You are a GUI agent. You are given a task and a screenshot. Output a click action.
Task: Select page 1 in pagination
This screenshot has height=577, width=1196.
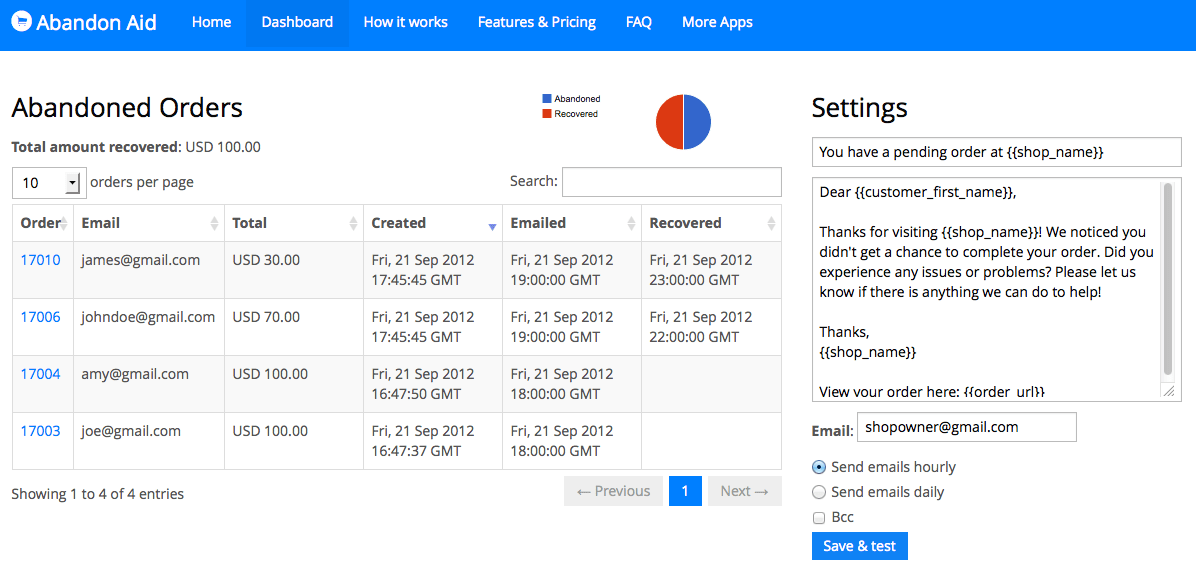coord(686,491)
